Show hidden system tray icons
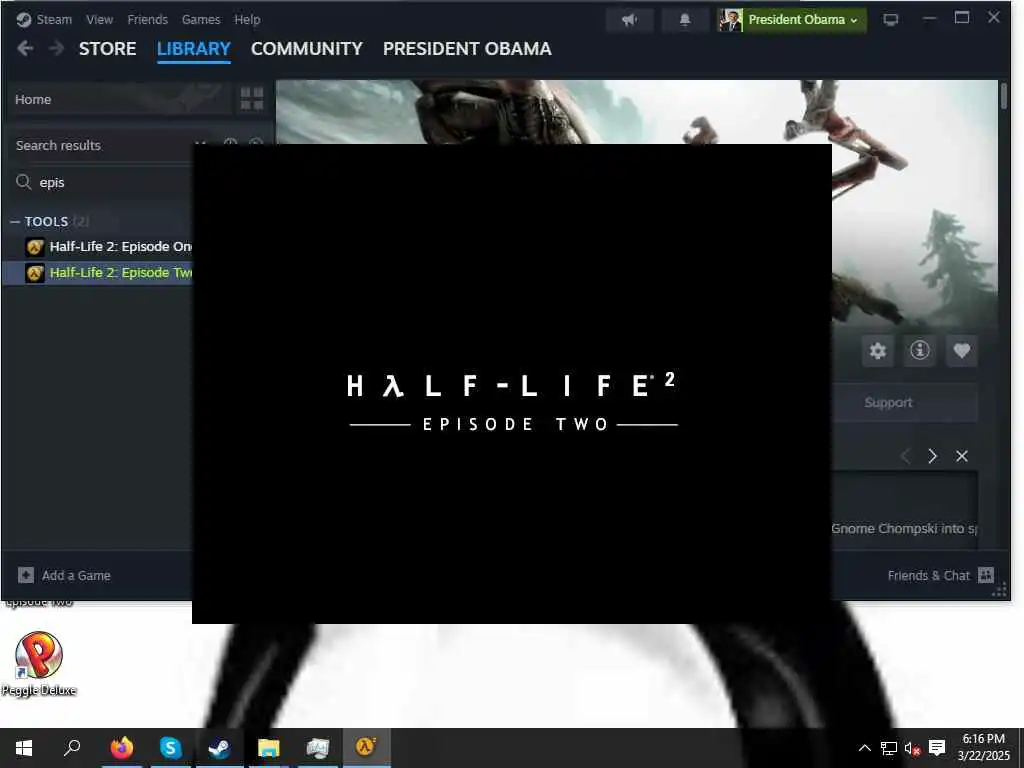 click(x=864, y=748)
